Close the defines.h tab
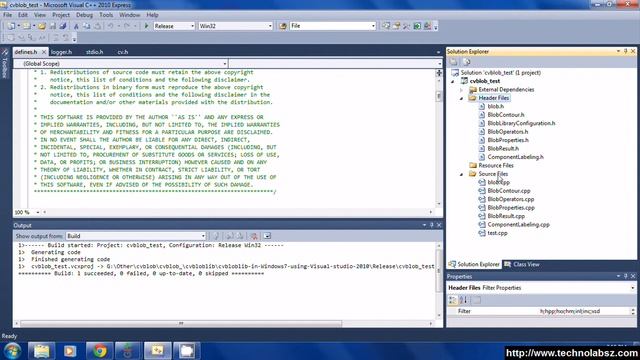The height and width of the screenshot is (360, 640). pyautogui.click(x=44, y=52)
